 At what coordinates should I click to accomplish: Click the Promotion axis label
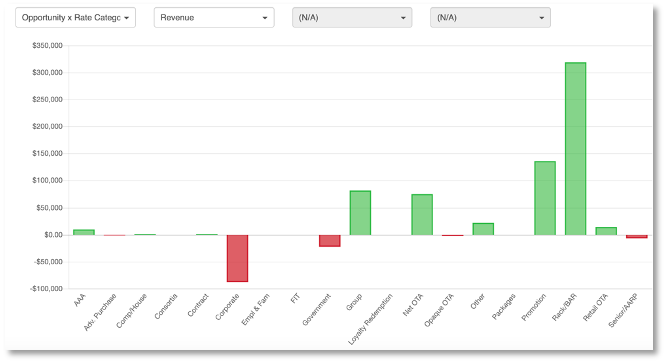click(x=533, y=307)
